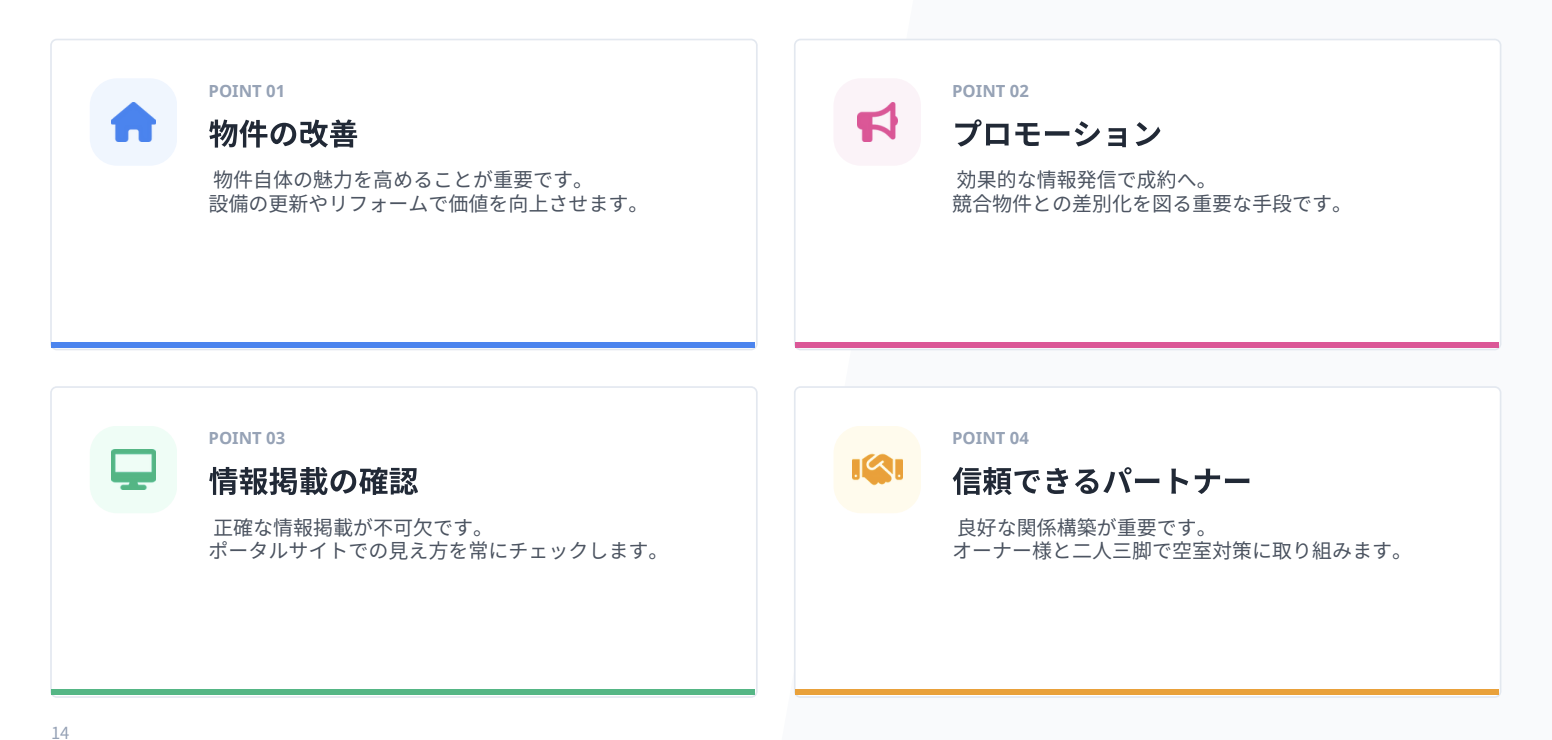Click the blue house icon
1552x740 pixels.
click(x=133, y=122)
